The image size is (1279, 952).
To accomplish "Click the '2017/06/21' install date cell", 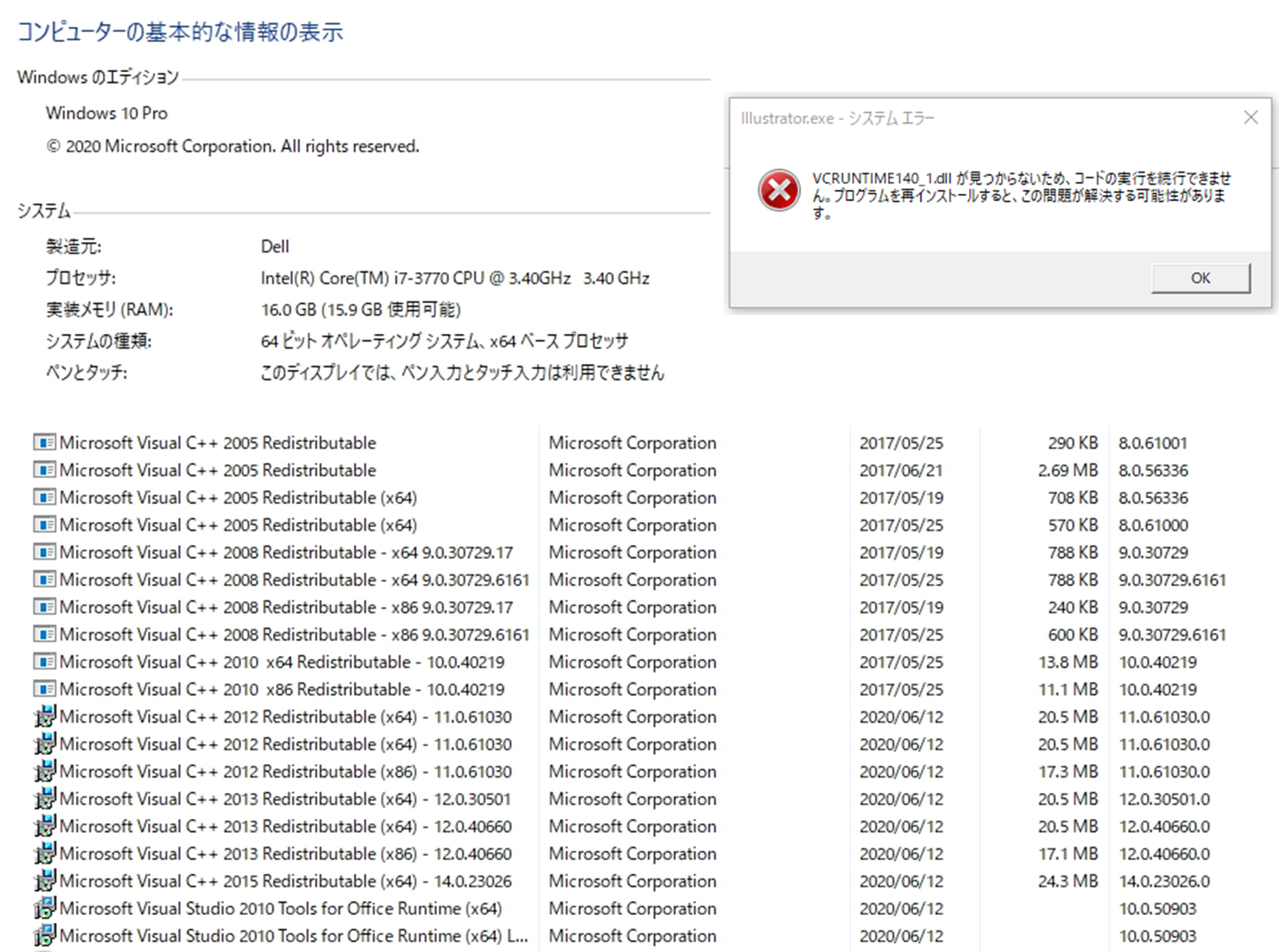I will click(901, 470).
